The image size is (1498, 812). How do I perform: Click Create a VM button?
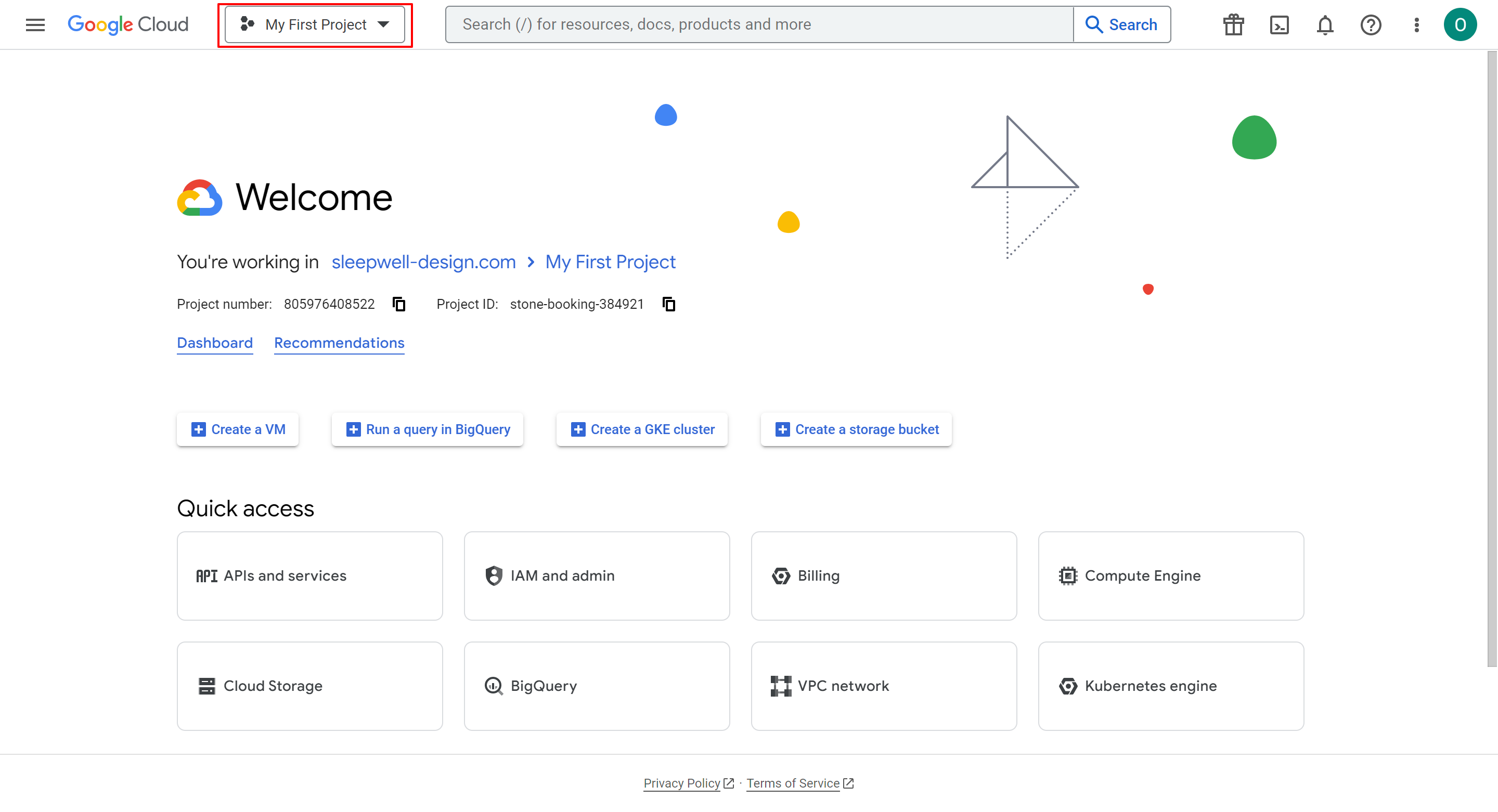click(237, 429)
